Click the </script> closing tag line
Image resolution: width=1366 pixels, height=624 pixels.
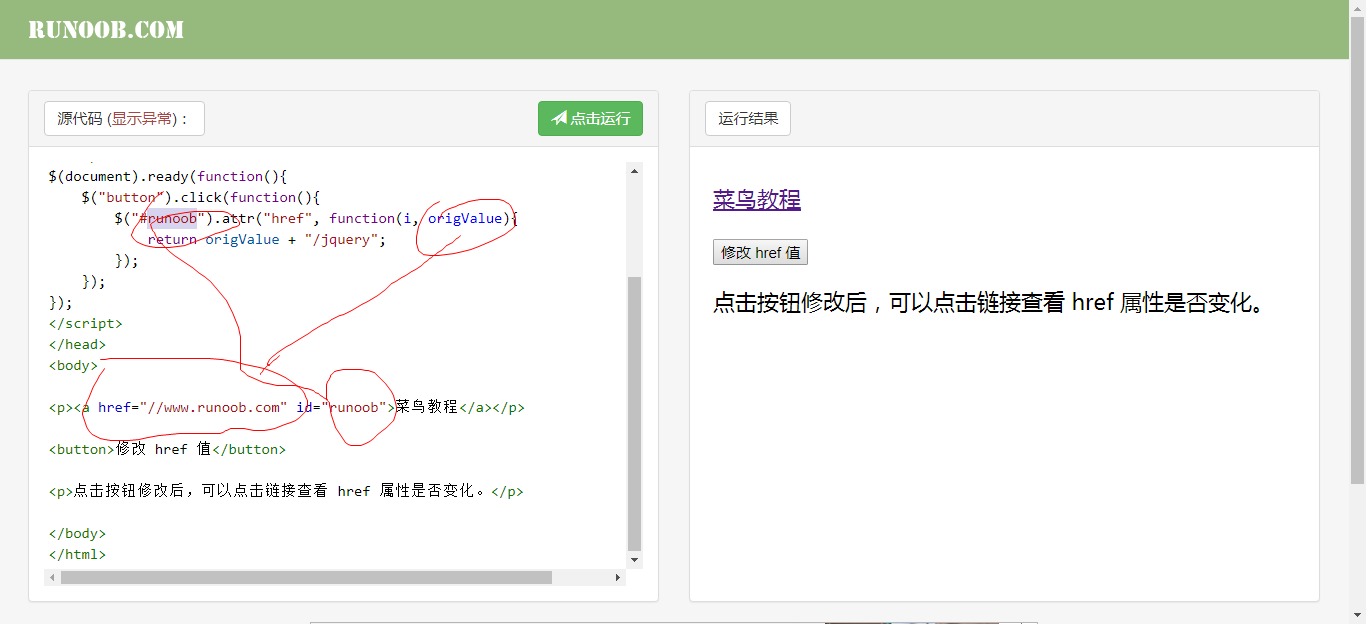click(85, 323)
